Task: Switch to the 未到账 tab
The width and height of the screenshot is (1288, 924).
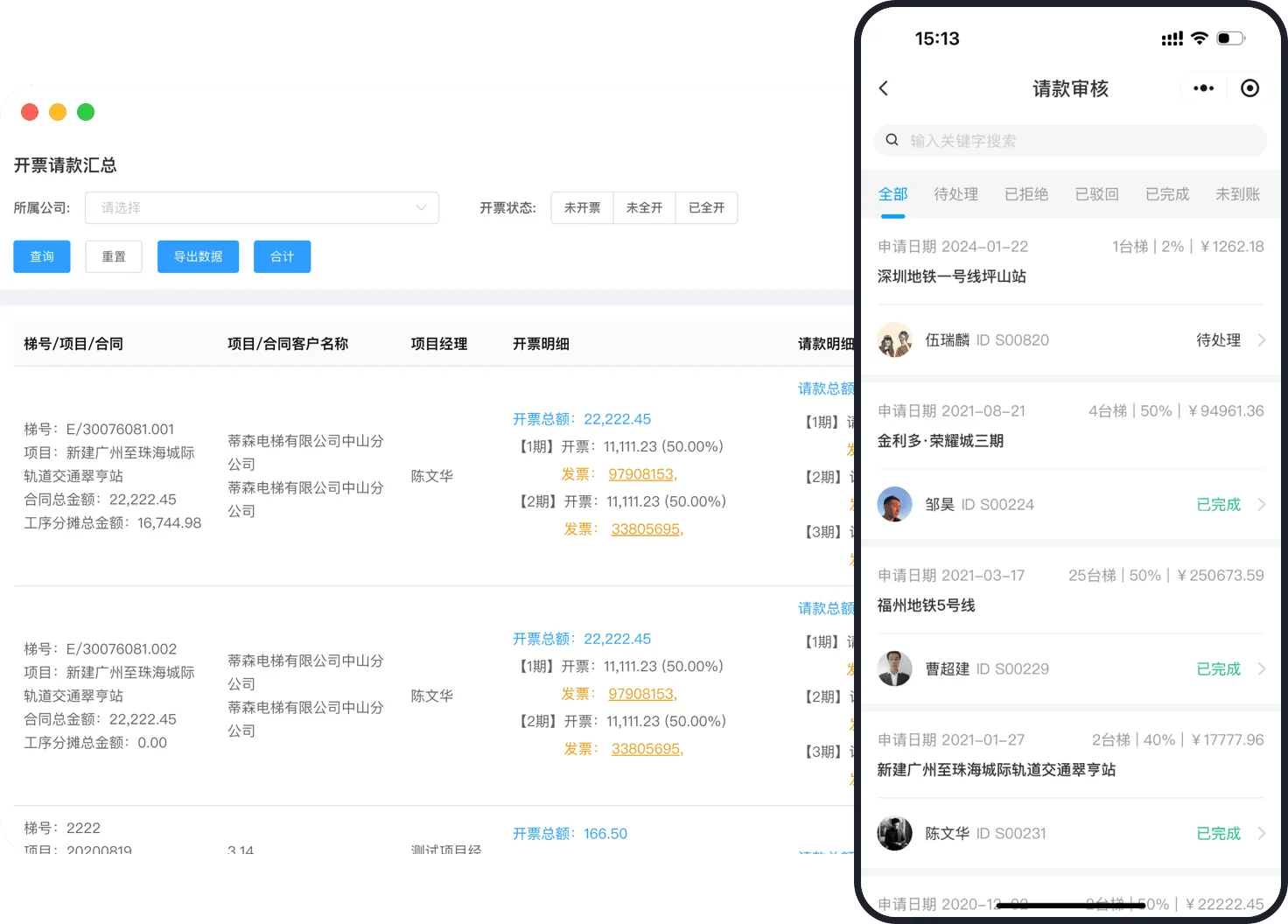Action: coord(1237,193)
